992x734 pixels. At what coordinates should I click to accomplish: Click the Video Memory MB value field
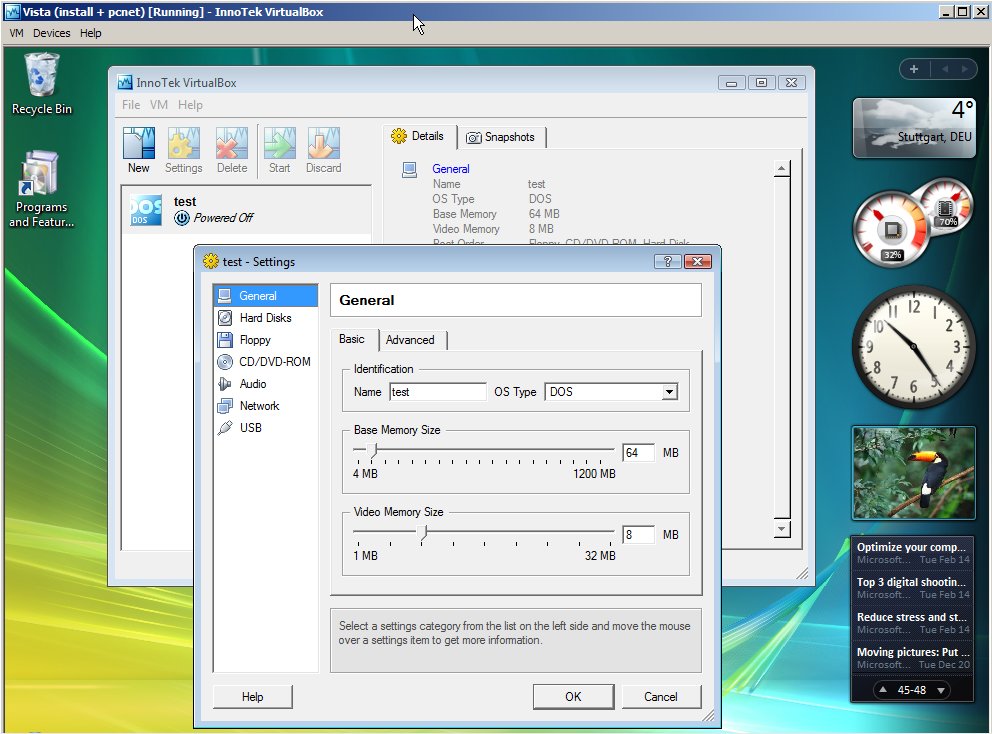tap(638, 535)
